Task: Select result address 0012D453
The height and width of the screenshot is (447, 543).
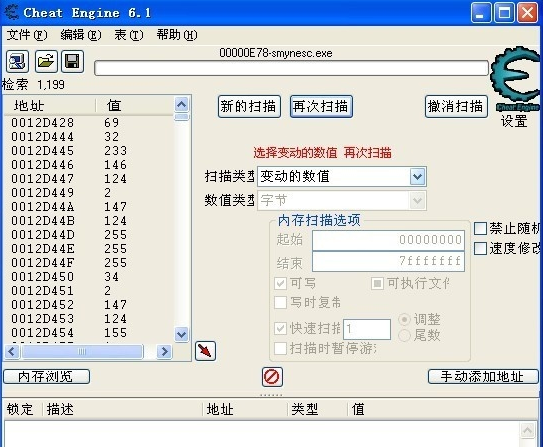Action: [x=42, y=319]
